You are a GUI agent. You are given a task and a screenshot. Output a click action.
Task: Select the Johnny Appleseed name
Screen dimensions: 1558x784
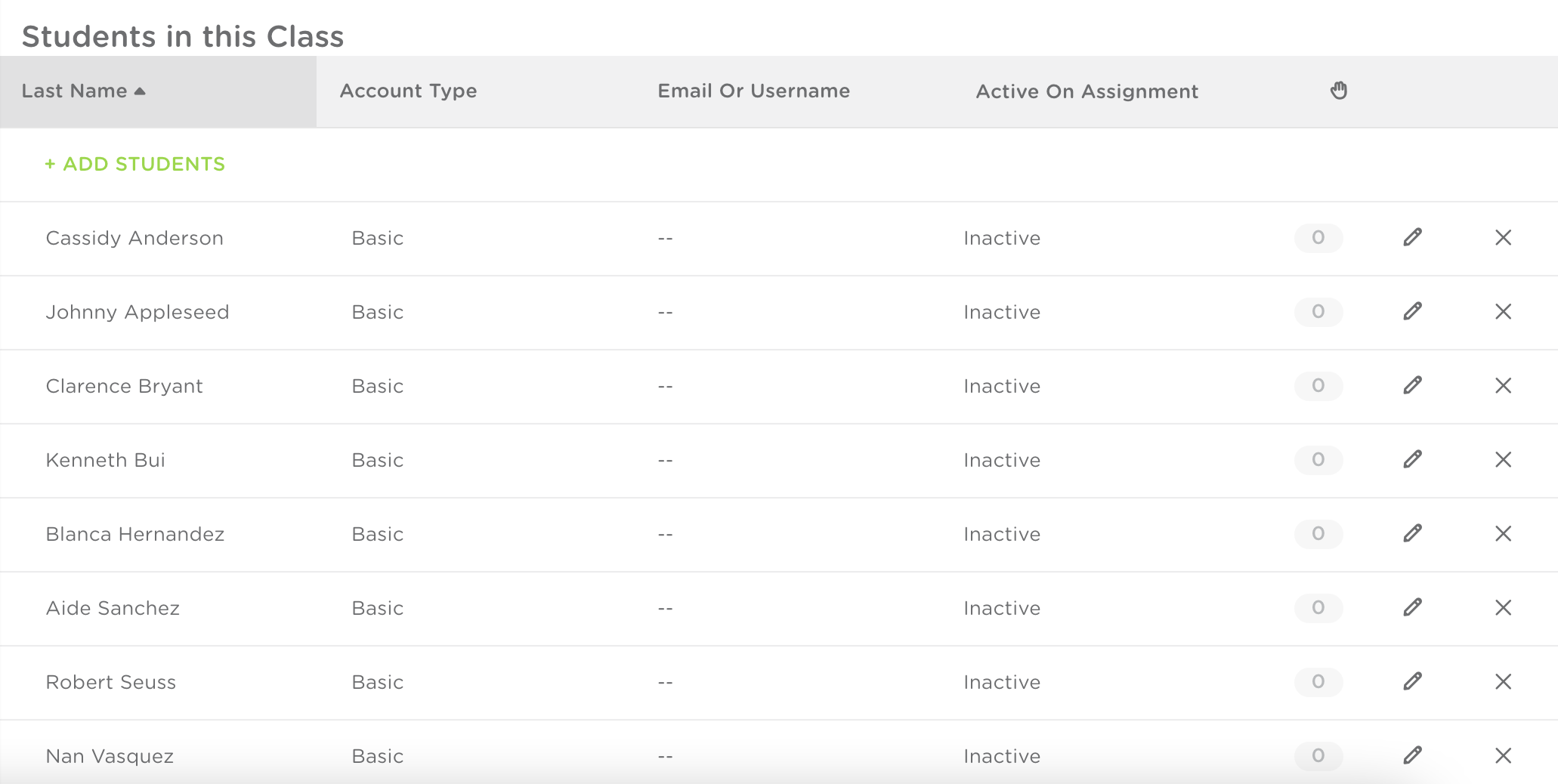click(138, 313)
